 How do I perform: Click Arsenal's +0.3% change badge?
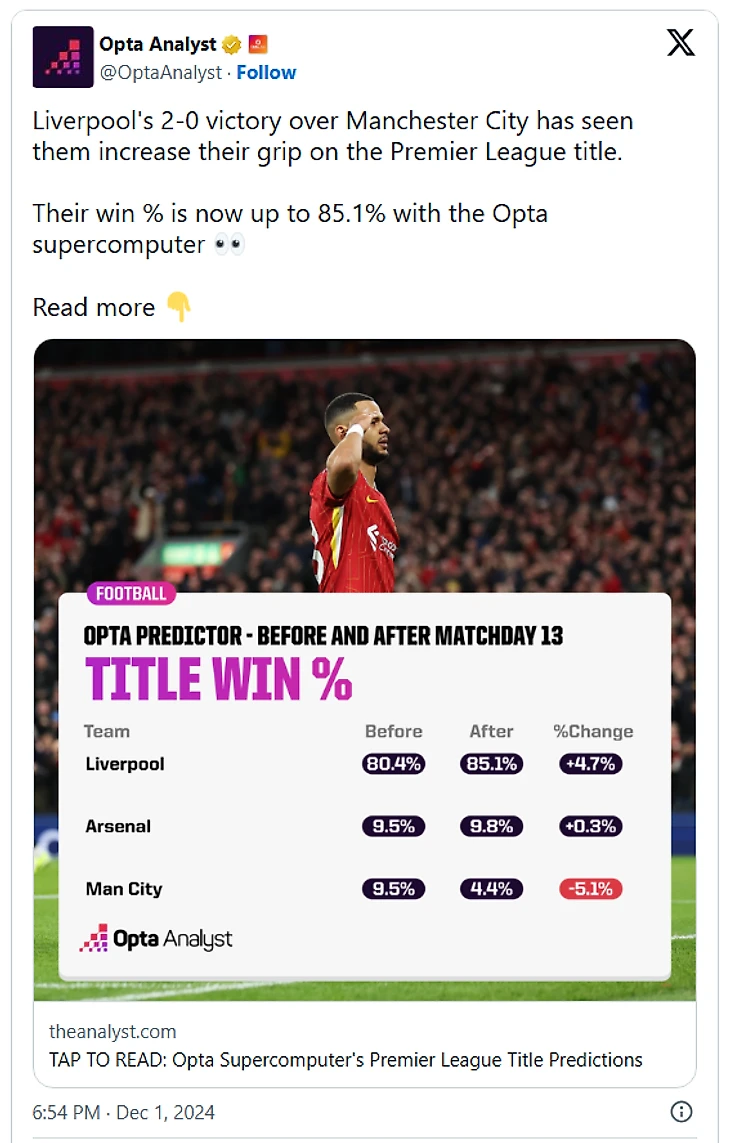pyautogui.click(x=591, y=826)
